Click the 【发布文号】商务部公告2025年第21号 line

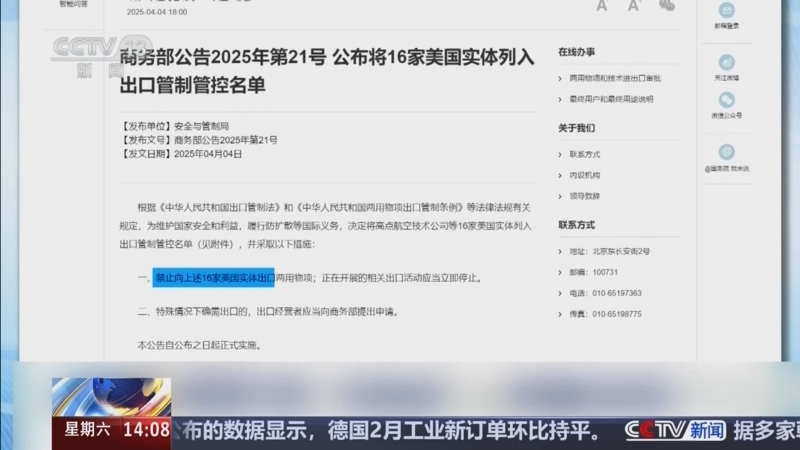tap(199, 140)
